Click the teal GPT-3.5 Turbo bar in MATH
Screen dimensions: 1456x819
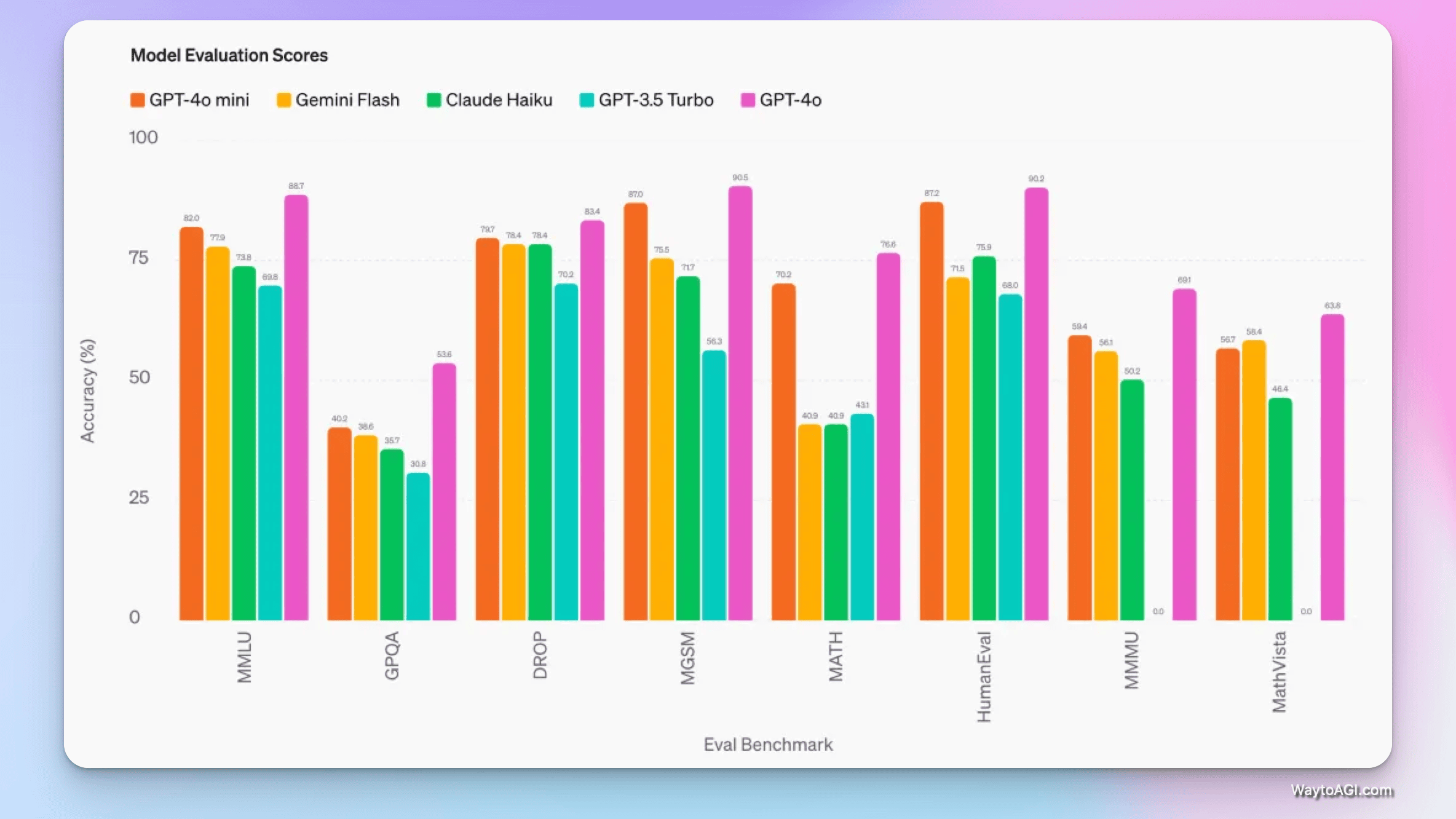[x=862, y=517]
